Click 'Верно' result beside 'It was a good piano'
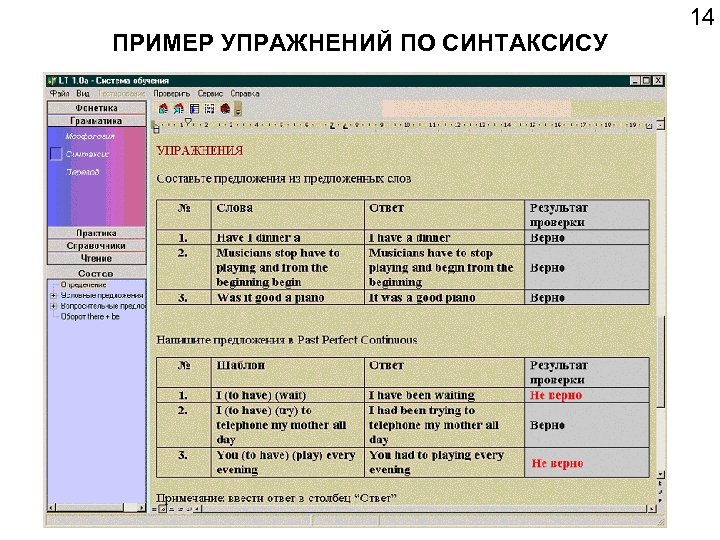Screen dimensions: 720x540 tap(547, 298)
